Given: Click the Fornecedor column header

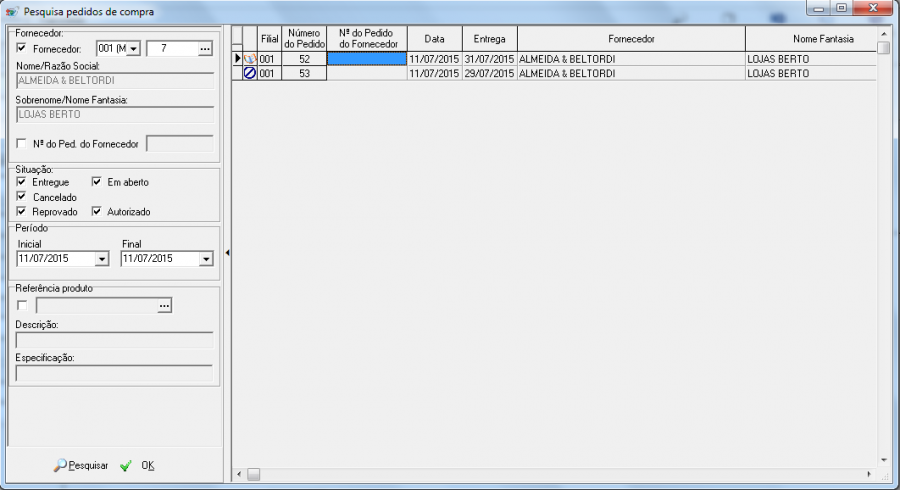Looking at the screenshot, I should pos(631,38).
